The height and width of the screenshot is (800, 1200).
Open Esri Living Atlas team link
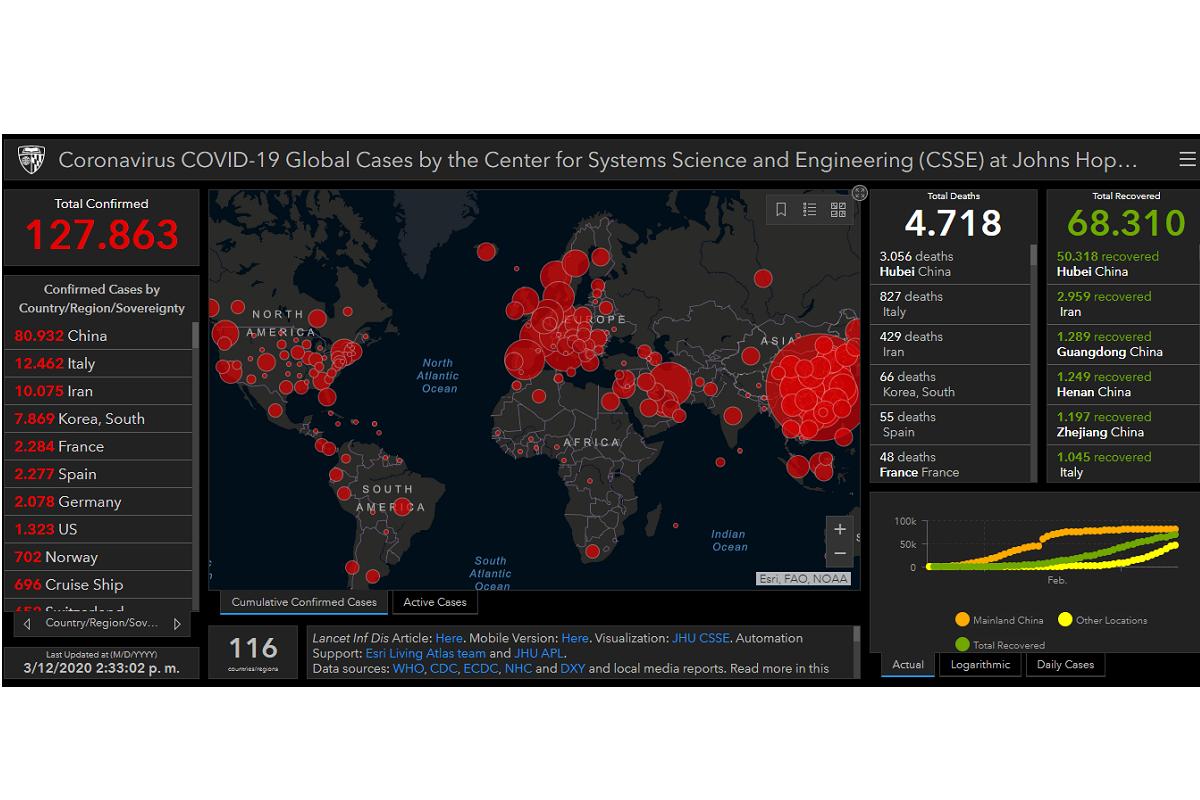coord(425,653)
